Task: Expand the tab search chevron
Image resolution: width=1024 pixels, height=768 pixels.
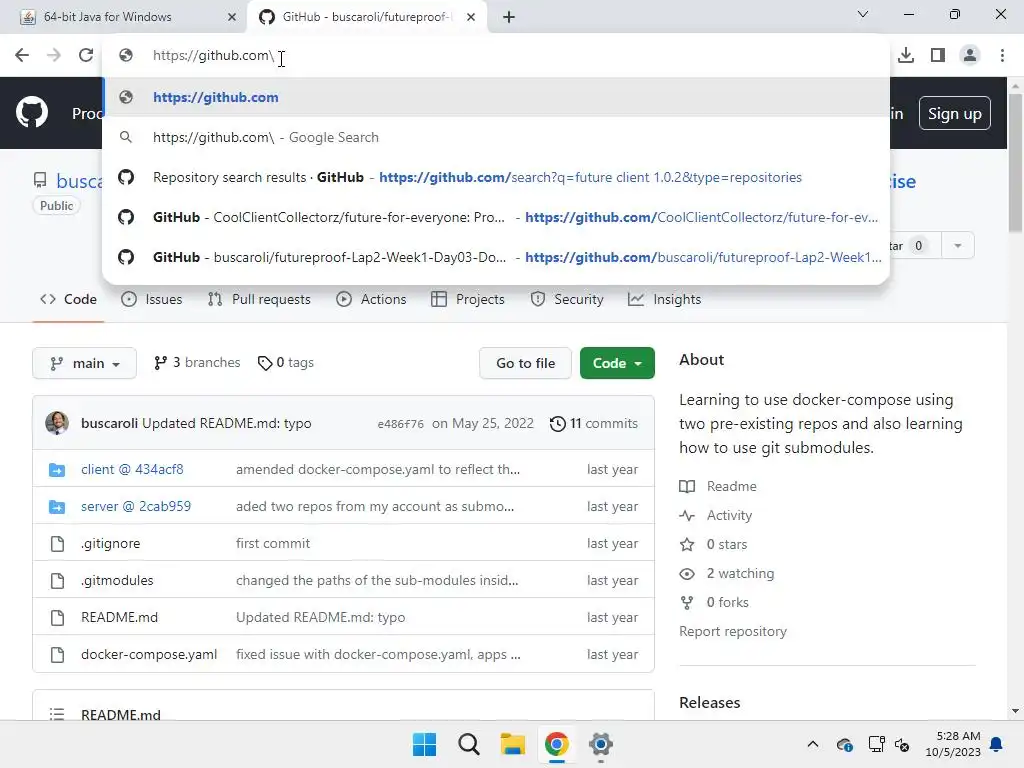Action: [x=863, y=14]
